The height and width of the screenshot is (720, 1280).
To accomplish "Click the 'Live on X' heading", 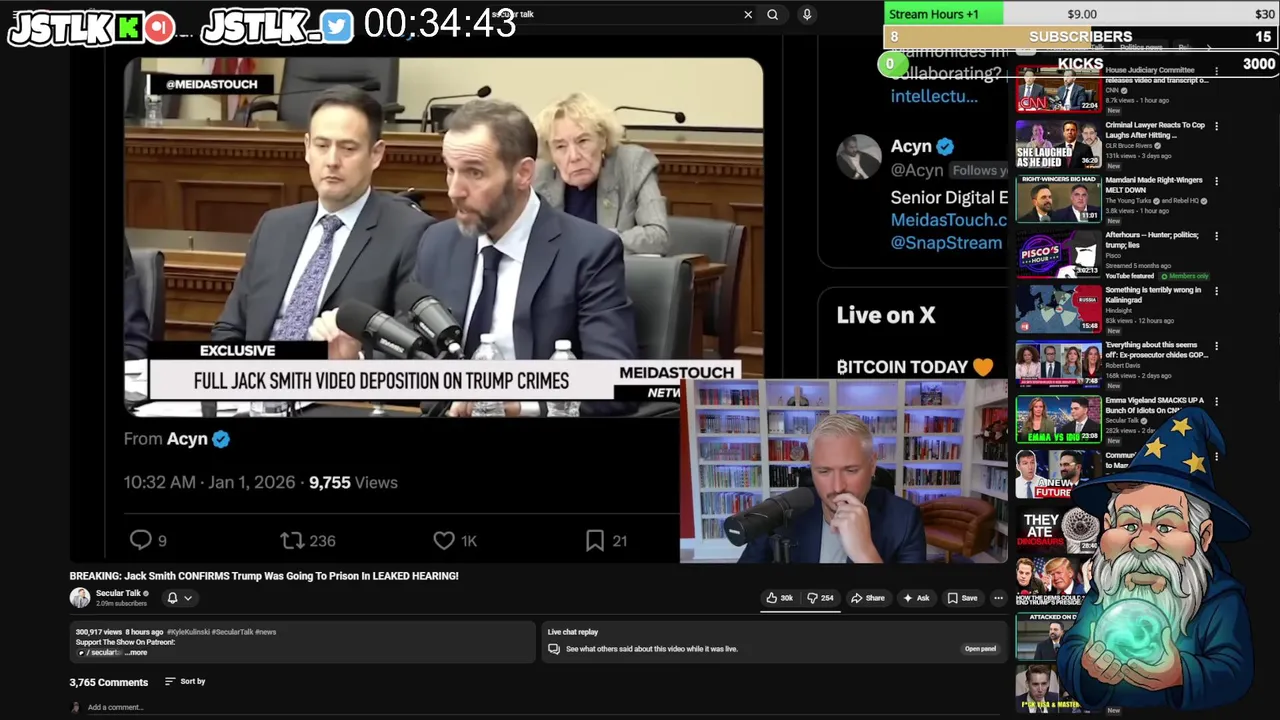I will (x=886, y=315).
